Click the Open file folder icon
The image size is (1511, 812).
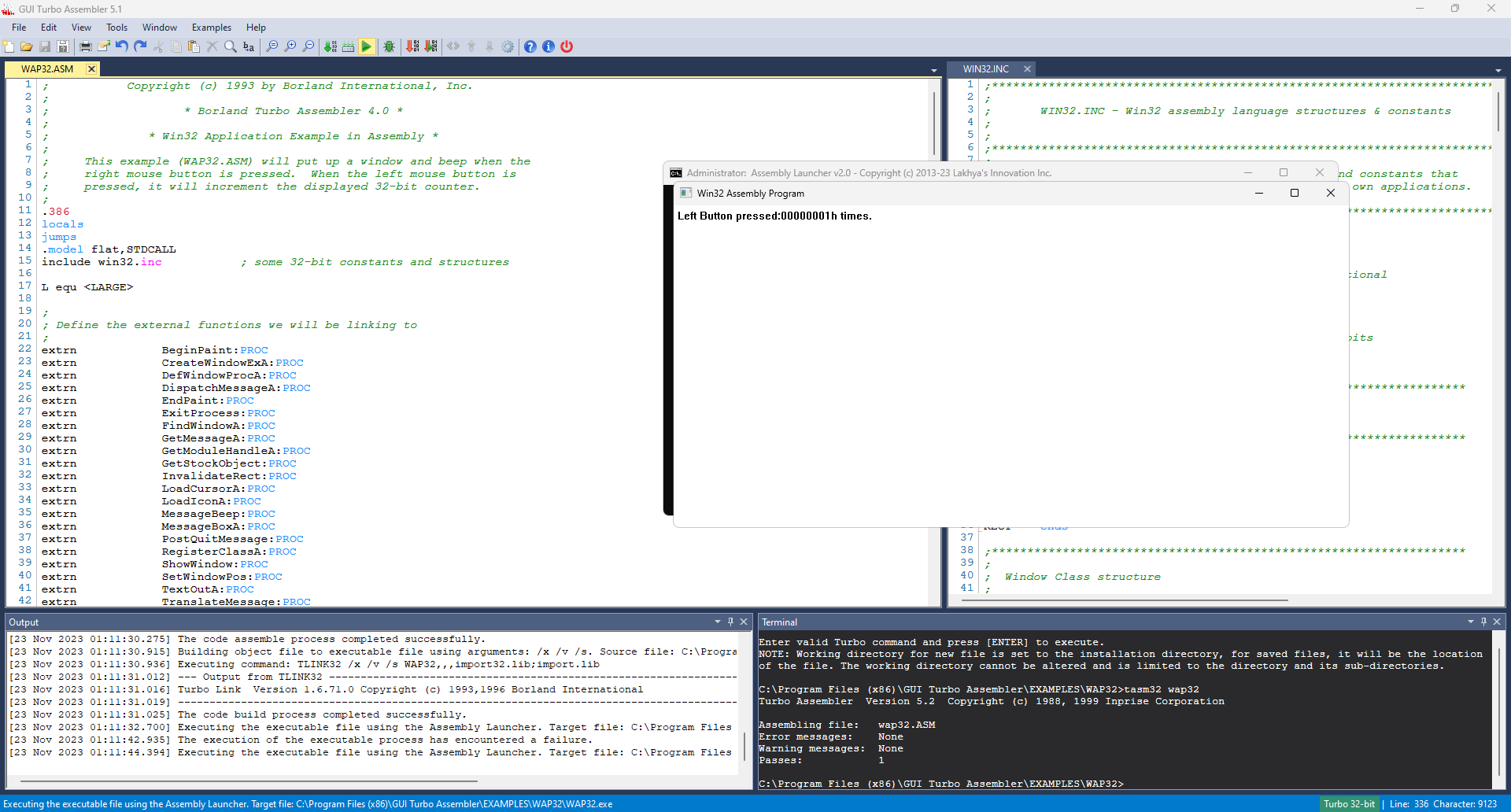pyautogui.click(x=26, y=47)
